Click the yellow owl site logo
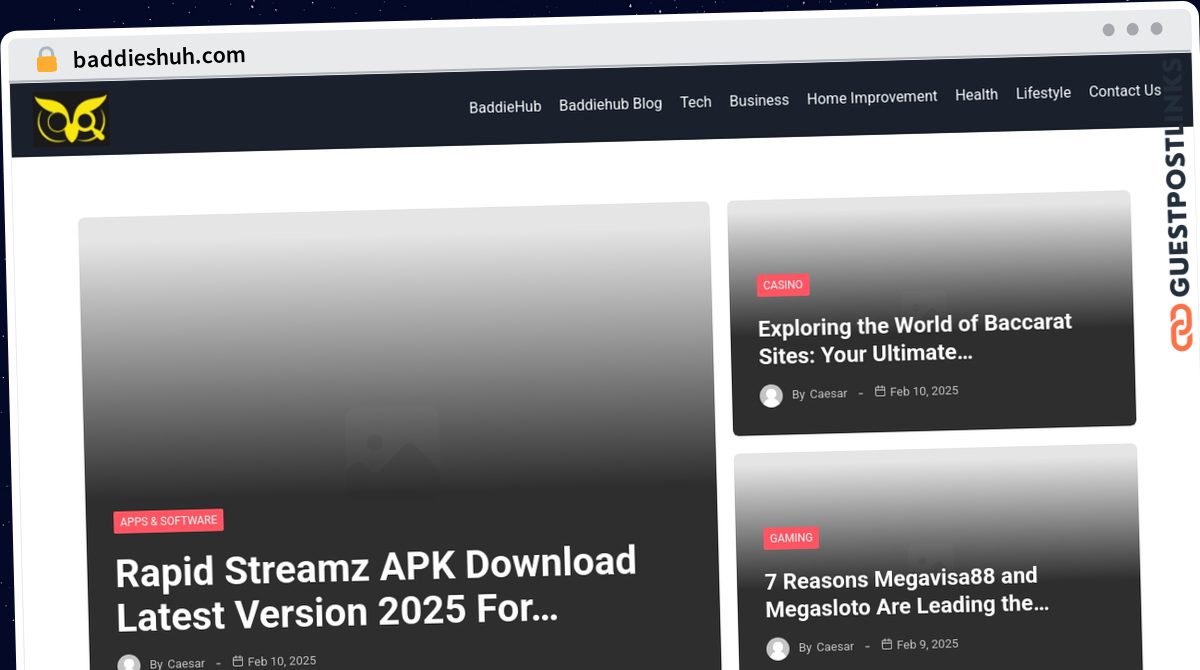The height and width of the screenshot is (670, 1200). pyautogui.click(x=71, y=121)
